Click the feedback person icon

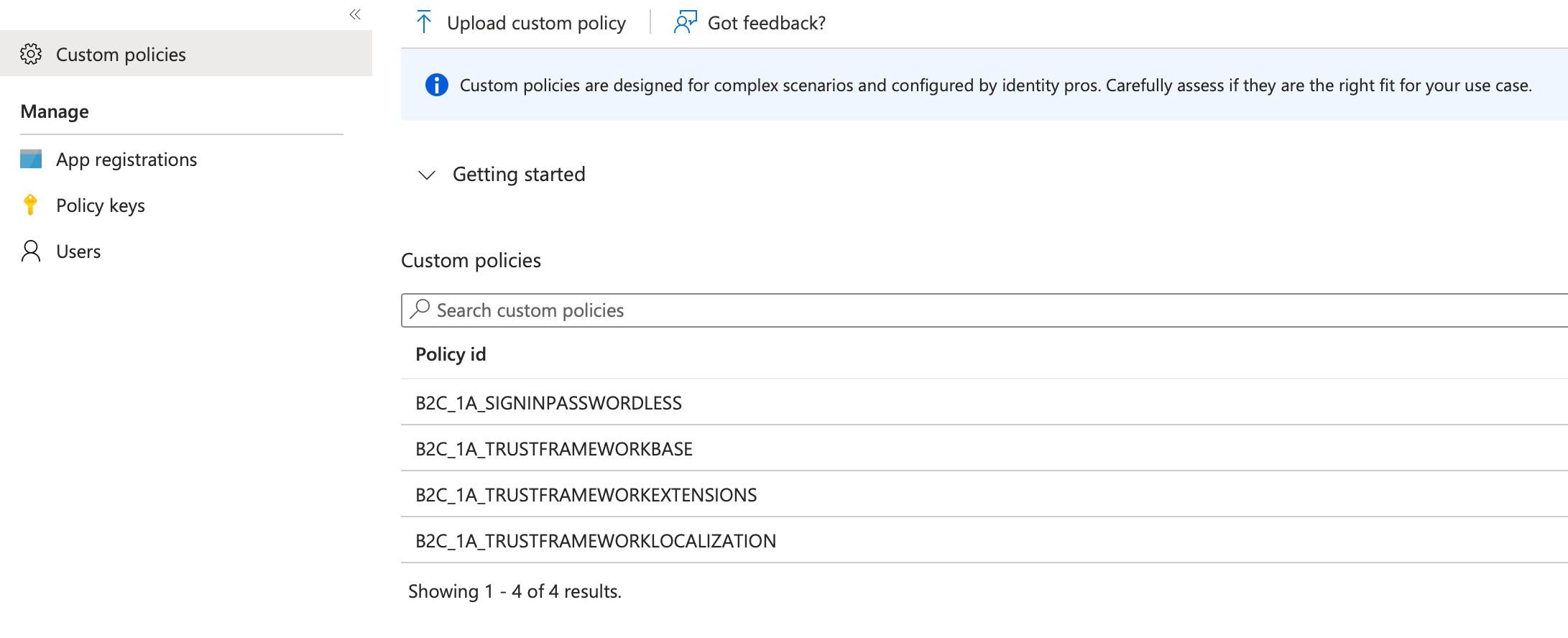pos(686,22)
